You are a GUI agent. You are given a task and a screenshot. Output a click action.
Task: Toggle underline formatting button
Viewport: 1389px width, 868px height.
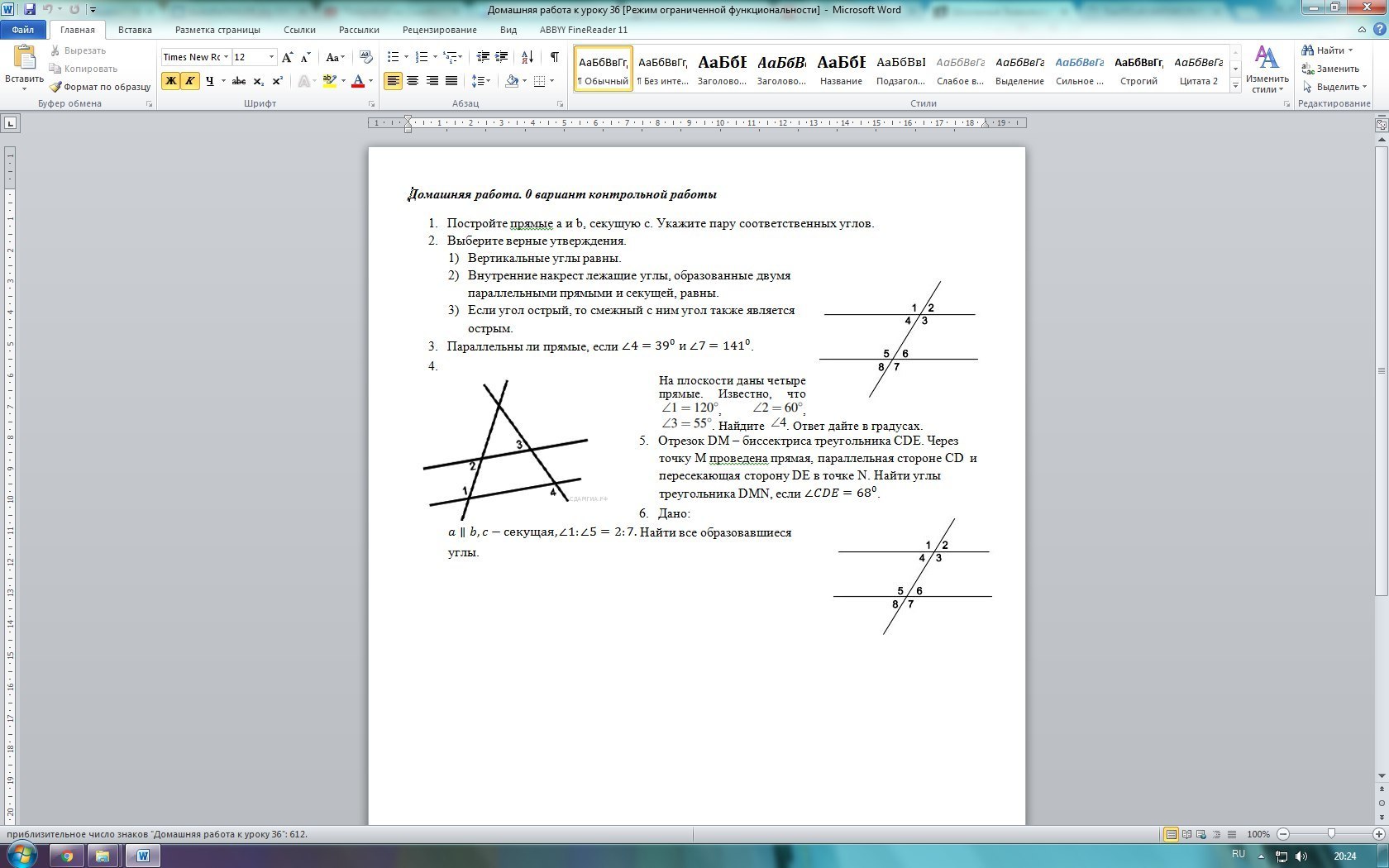pyautogui.click(x=209, y=81)
